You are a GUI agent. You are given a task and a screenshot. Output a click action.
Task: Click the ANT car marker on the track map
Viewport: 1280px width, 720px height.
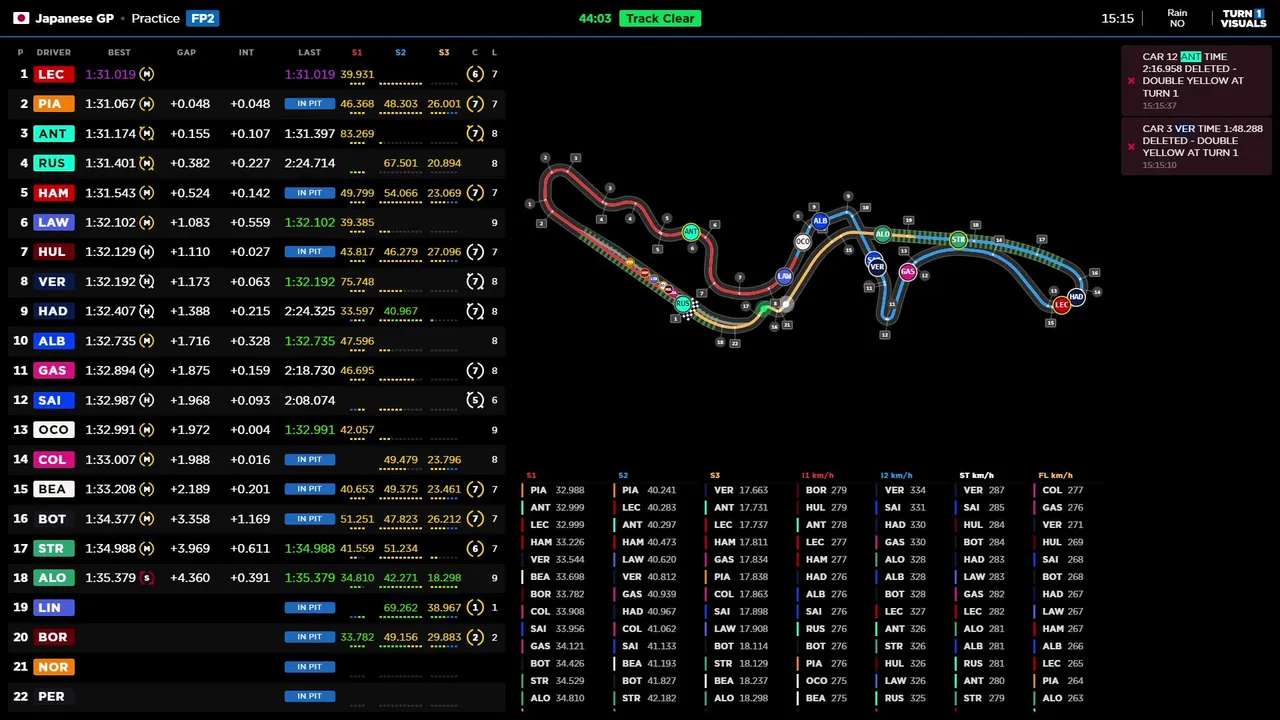click(x=690, y=232)
